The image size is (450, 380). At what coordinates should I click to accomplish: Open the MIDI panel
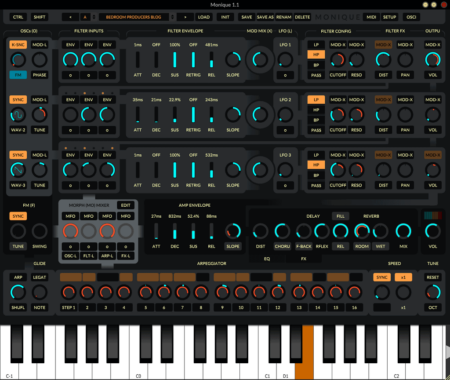[x=371, y=17]
